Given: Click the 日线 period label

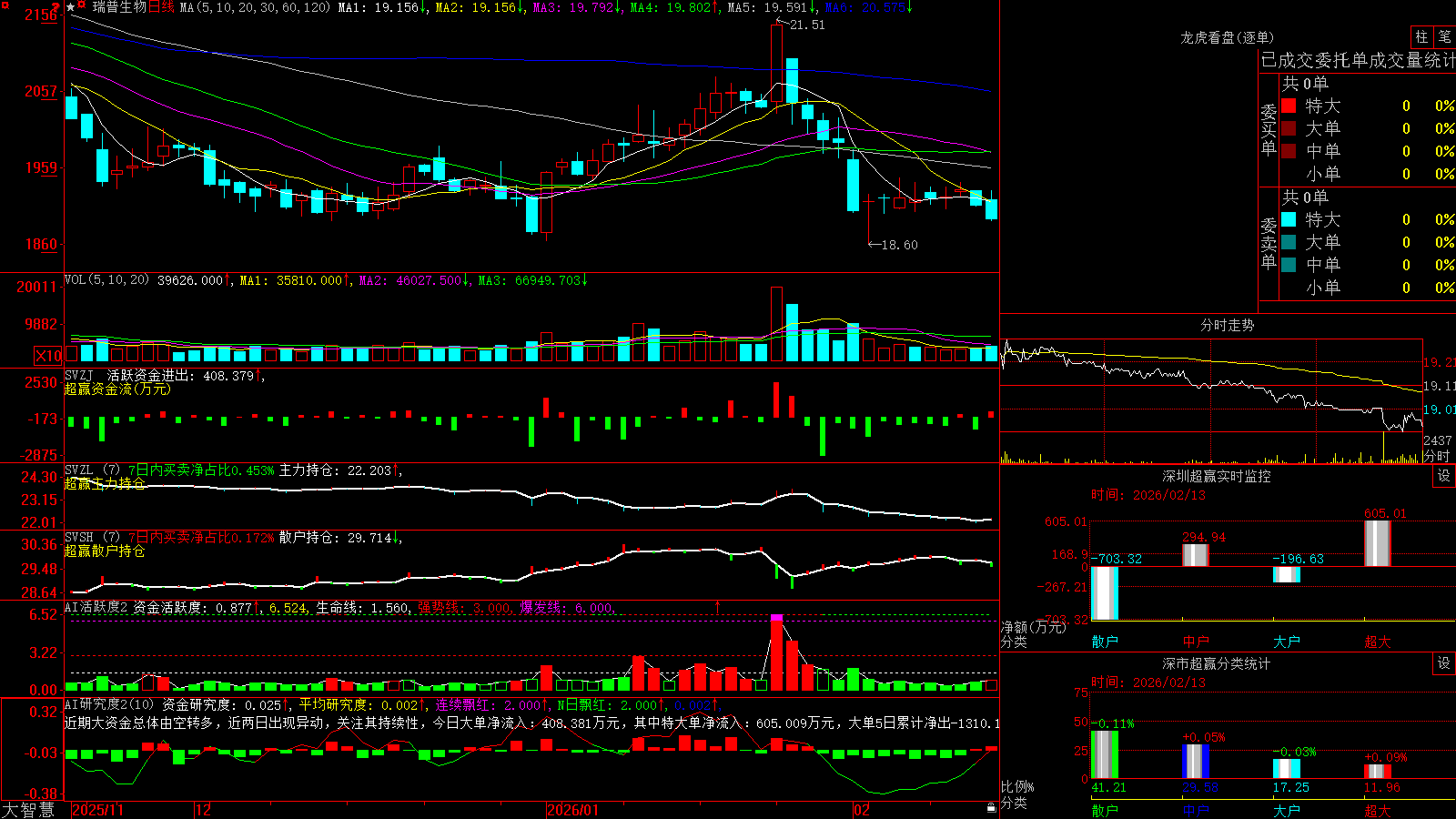Looking at the screenshot, I should [161, 7].
